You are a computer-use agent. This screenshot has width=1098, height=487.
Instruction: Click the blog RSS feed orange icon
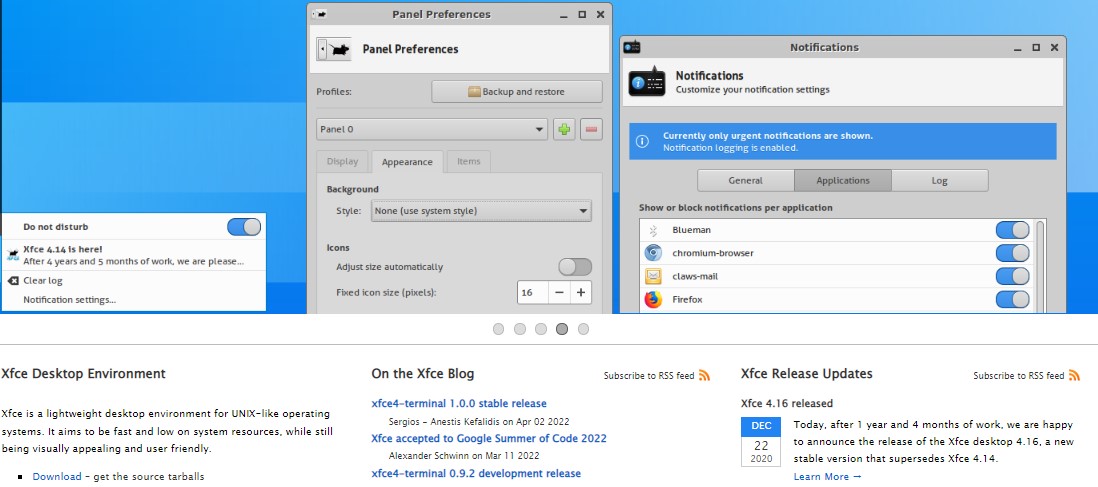point(704,376)
